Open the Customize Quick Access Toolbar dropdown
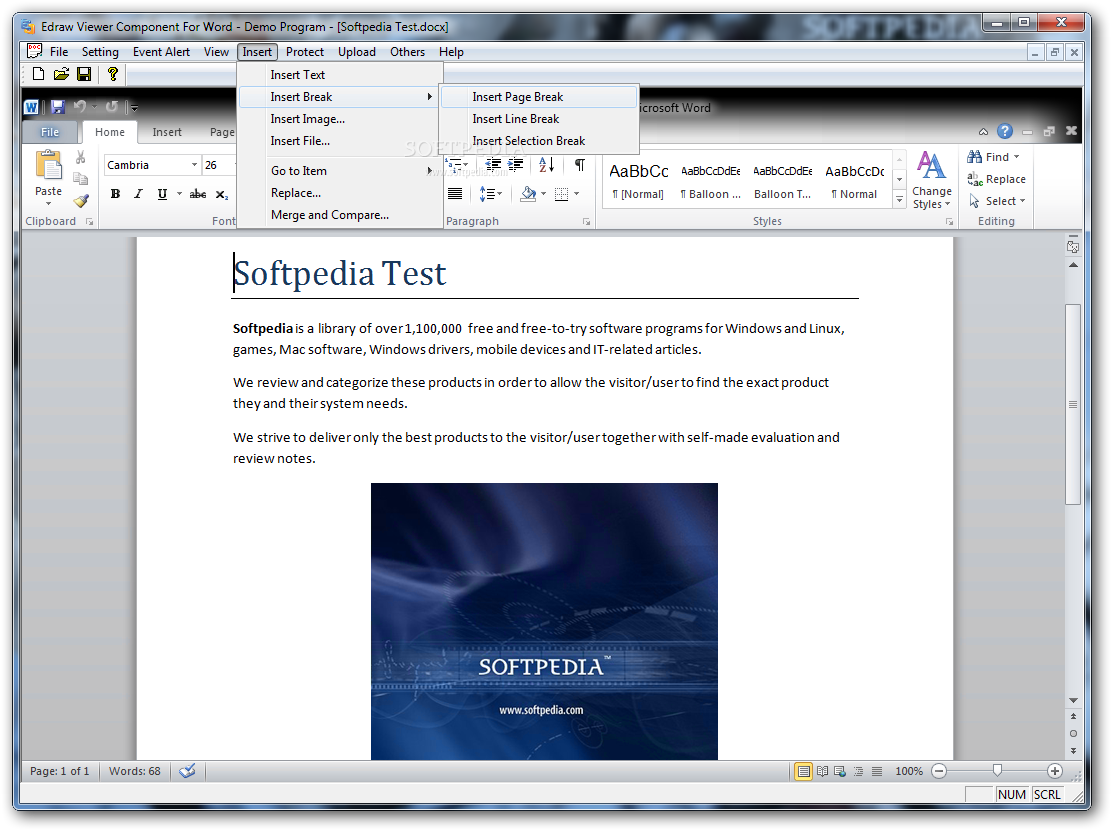This screenshot has height=831, width=1112. pyautogui.click(x=134, y=108)
